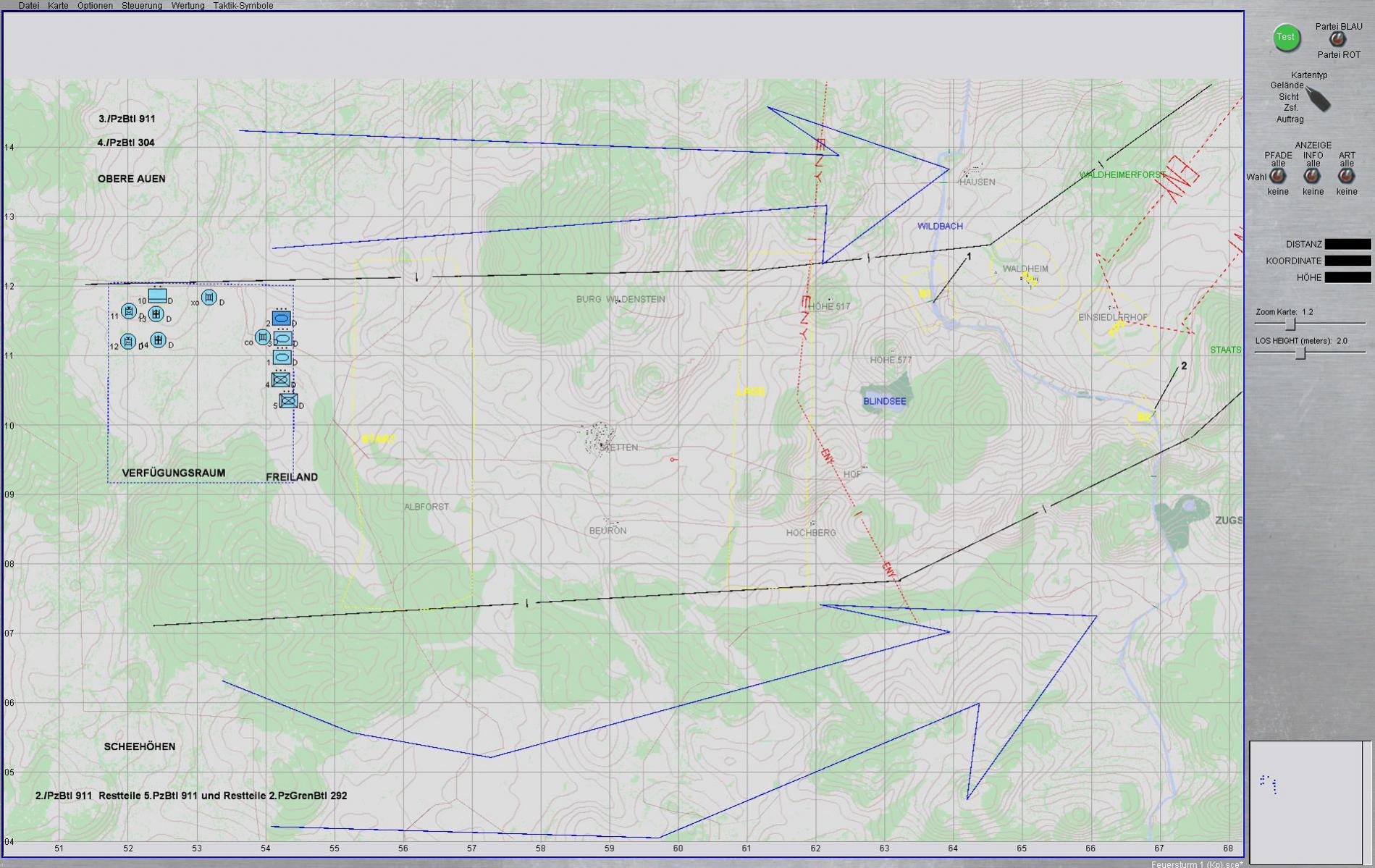Screen dimensions: 1375x868
Task: Click mechanized infantry unit 4 symbol
Action: (x=281, y=379)
